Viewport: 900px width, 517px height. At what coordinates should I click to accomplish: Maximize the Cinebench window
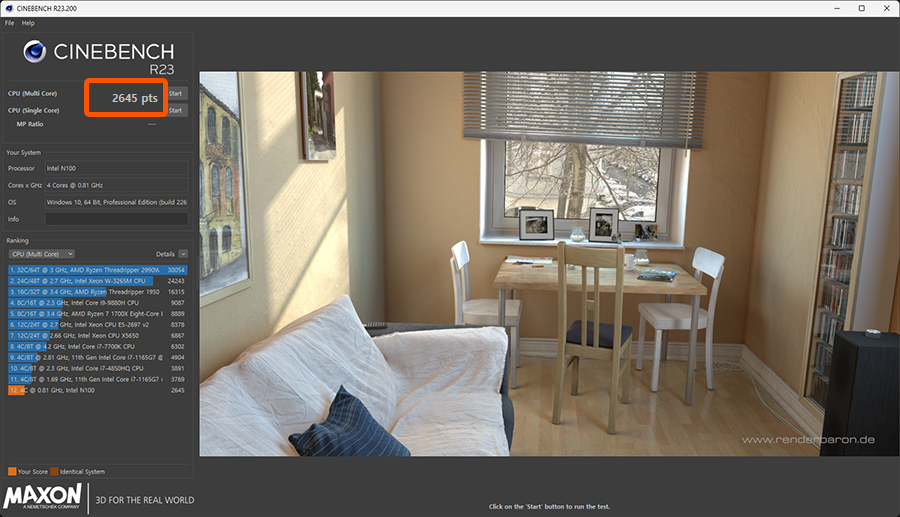tap(862, 8)
